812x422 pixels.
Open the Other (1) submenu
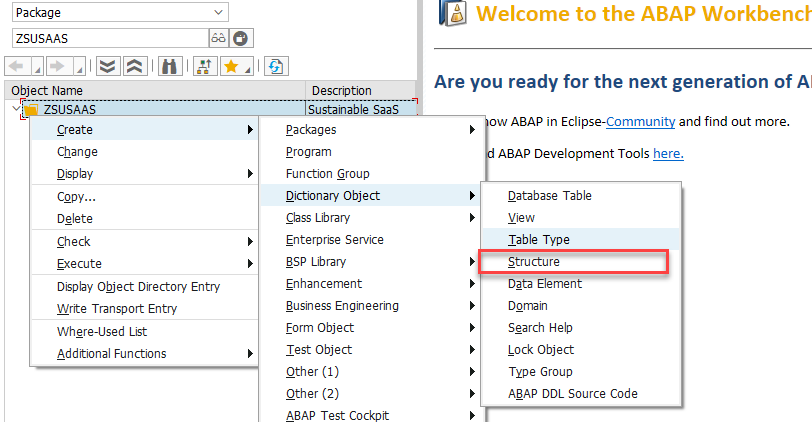tap(371, 372)
